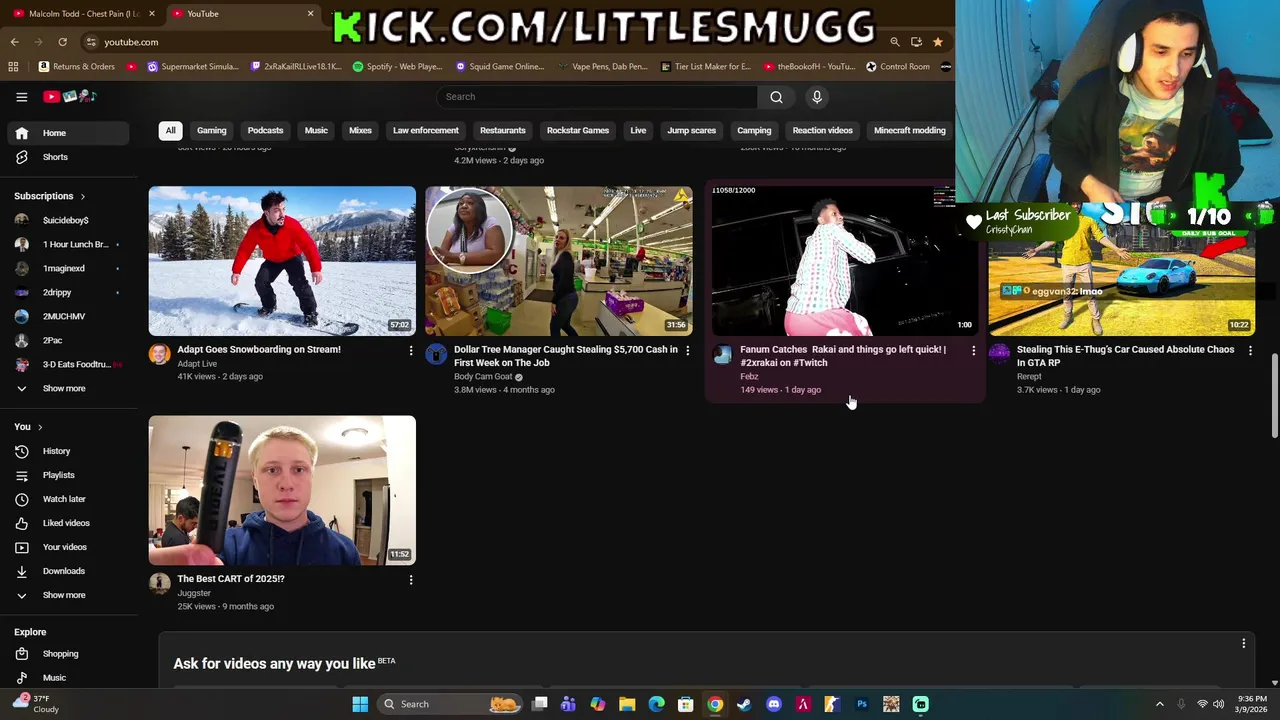
Task: Open the 1 Hour Lunch Br... subscription
Action: click(68, 244)
